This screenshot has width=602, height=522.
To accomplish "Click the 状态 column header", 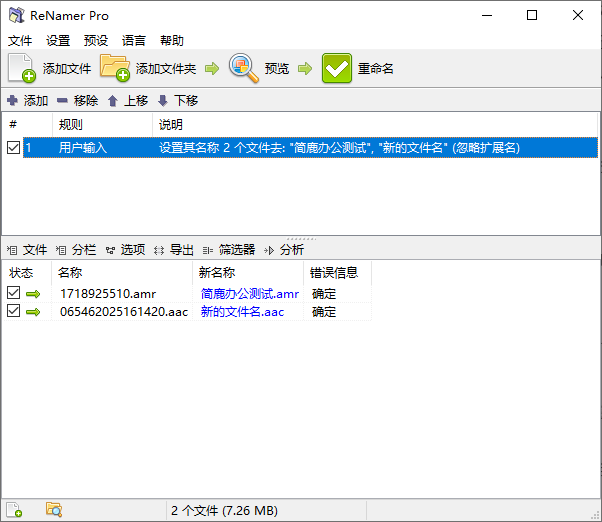I will (26, 273).
